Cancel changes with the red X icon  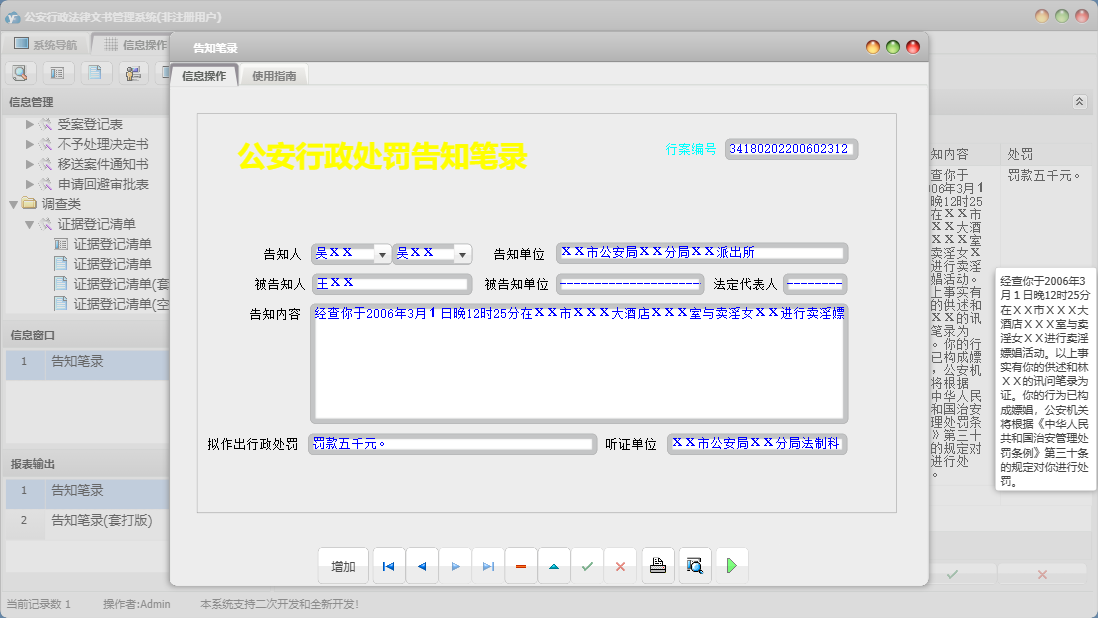[619, 565]
